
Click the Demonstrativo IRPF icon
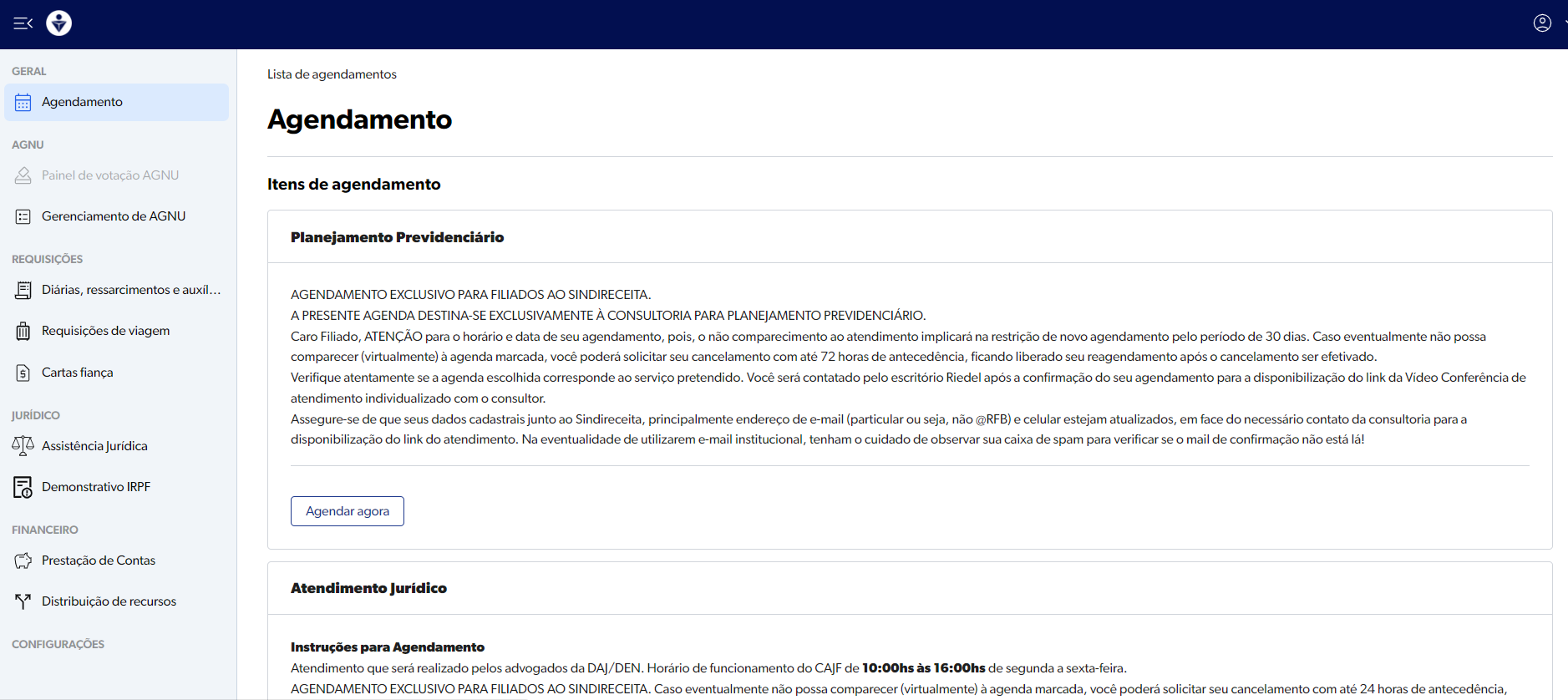[x=23, y=487]
